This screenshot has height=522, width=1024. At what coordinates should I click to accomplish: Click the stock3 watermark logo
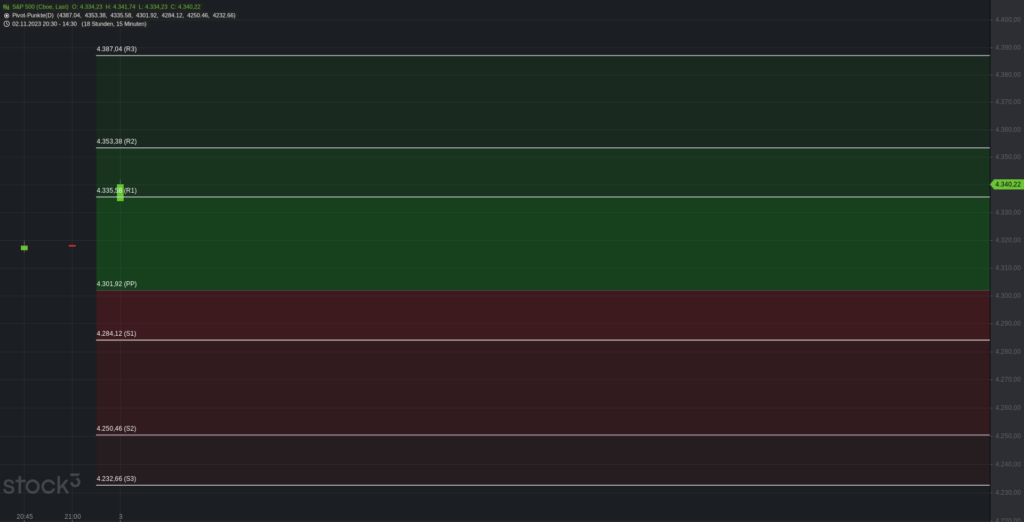point(41,484)
